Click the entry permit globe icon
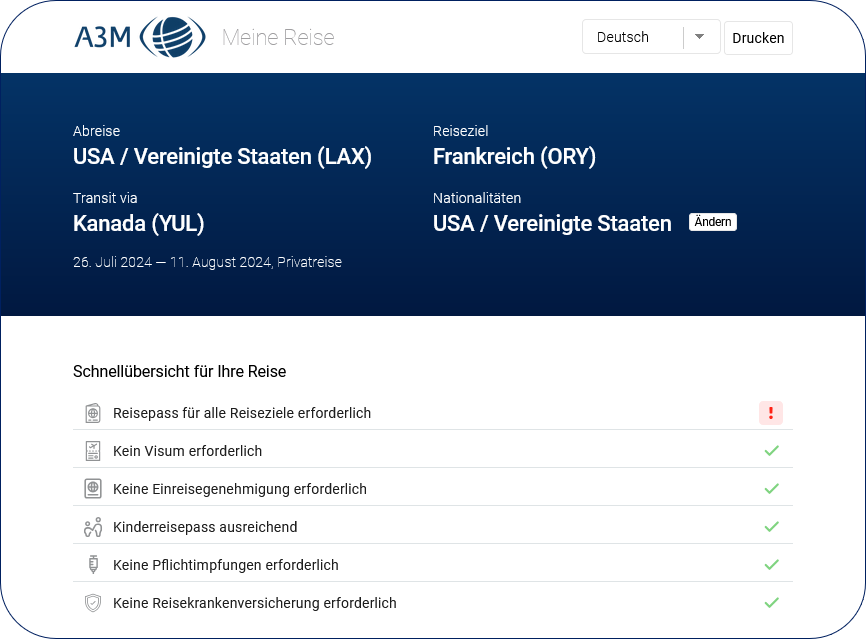This screenshot has width=866, height=639. point(93,489)
